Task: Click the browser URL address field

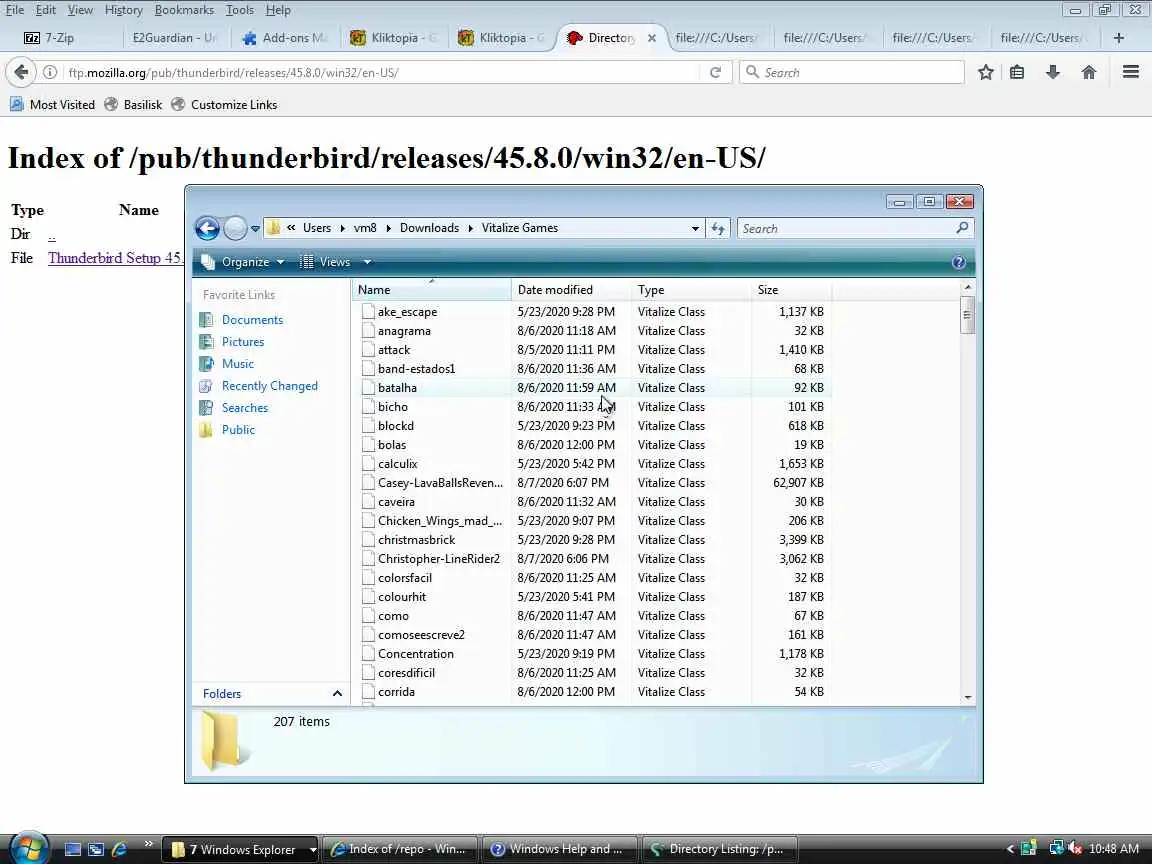Action: click(x=382, y=72)
